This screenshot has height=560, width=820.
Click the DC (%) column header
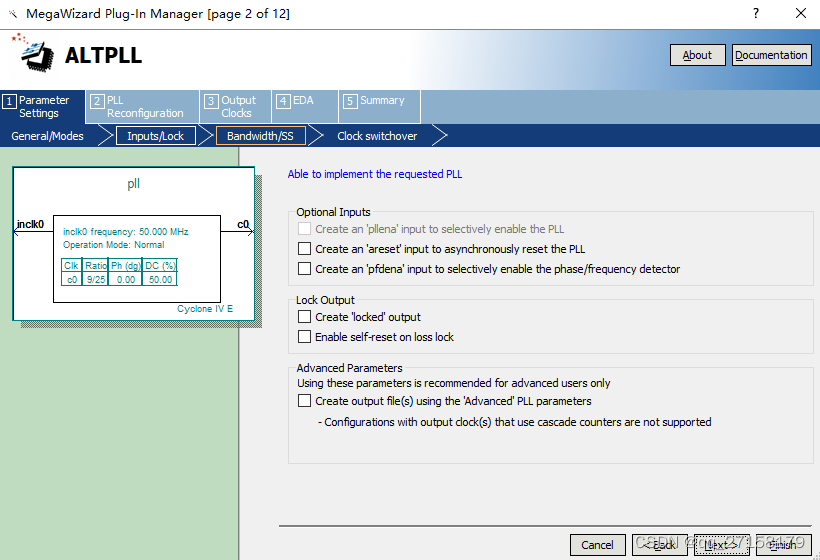click(160, 266)
